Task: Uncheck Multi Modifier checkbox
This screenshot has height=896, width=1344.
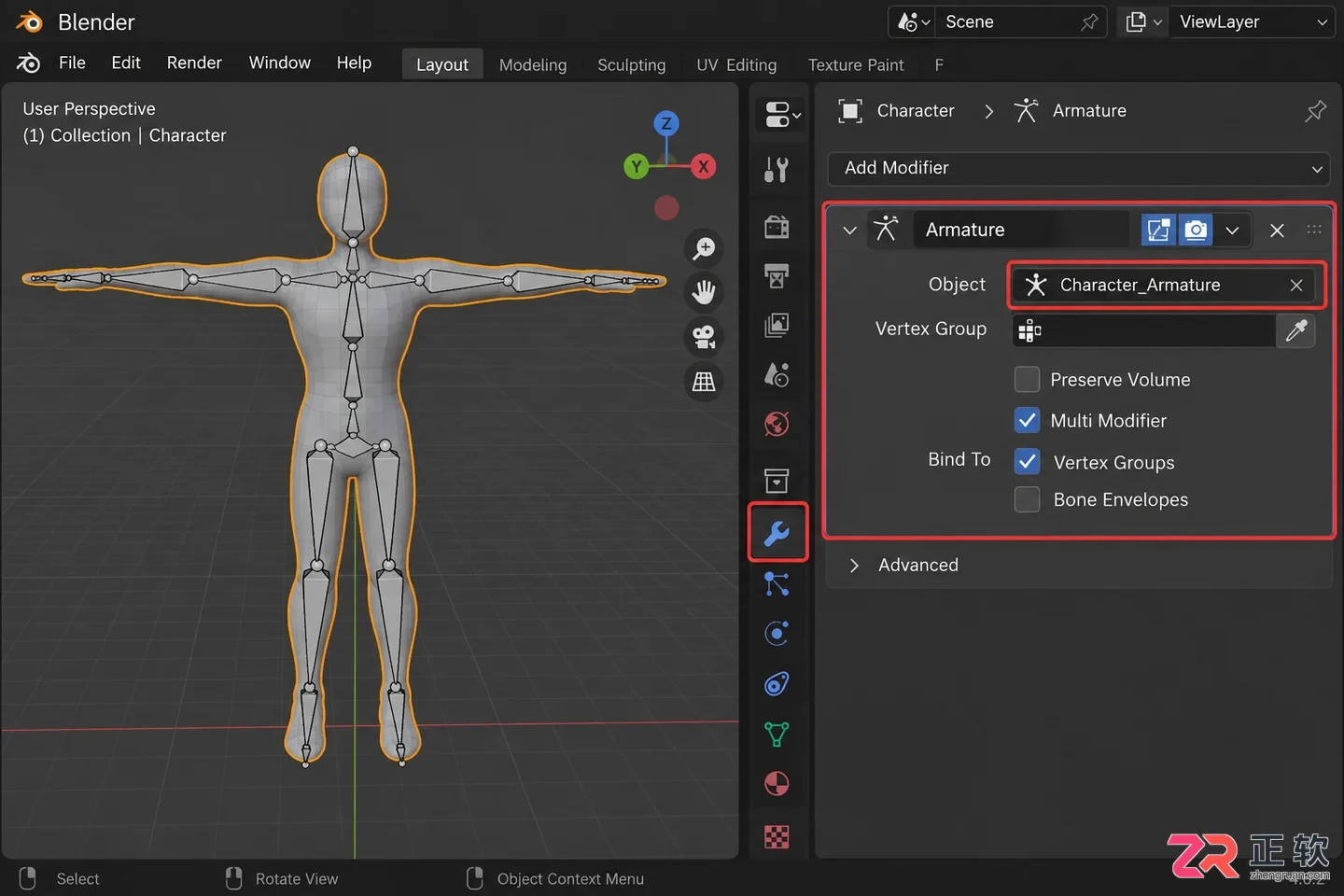Action: pyautogui.click(x=1027, y=420)
